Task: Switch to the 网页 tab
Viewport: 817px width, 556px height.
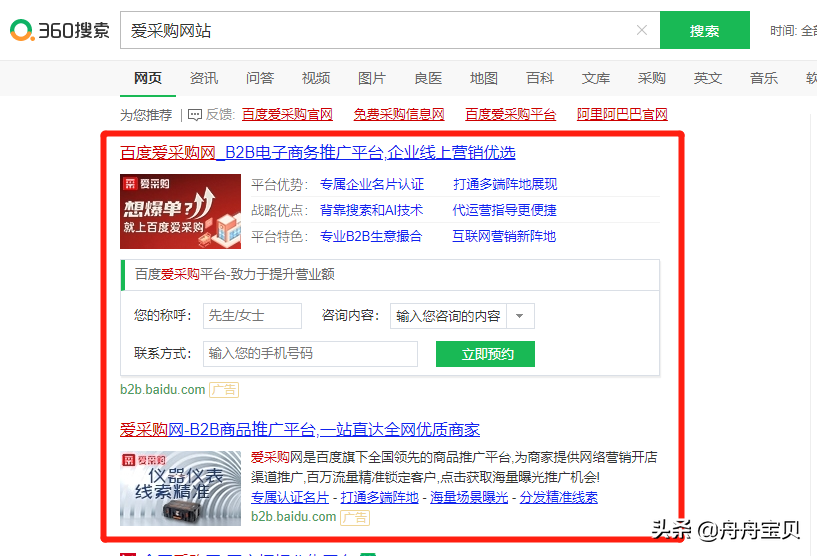Action: click(x=148, y=78)
